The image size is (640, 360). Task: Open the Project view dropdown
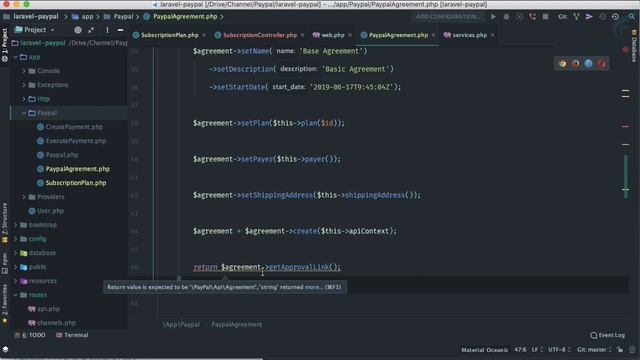pos(35,30)
